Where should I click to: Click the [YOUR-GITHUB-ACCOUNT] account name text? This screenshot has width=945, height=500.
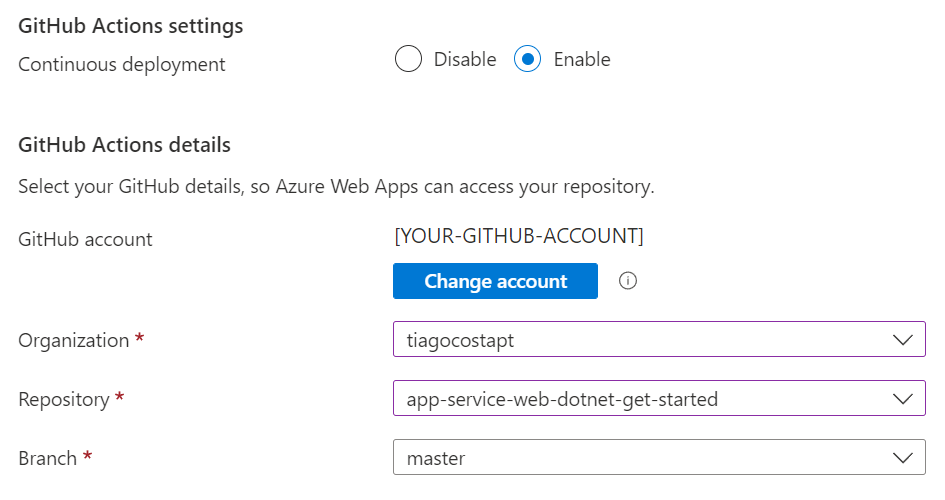(519, 237)
